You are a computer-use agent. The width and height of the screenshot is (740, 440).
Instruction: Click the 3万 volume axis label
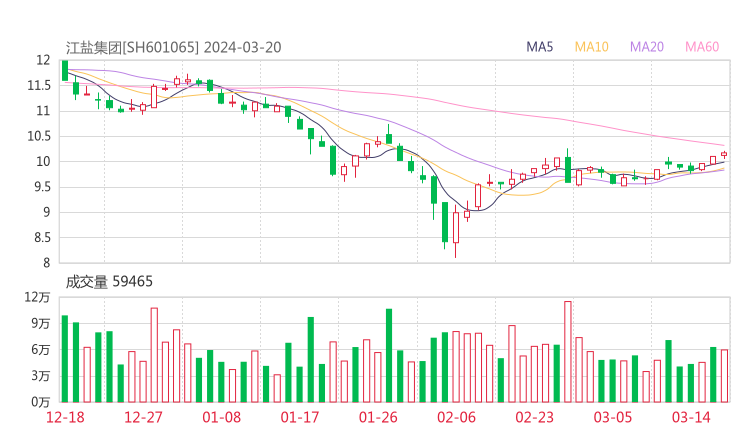(x=41, y=376)
